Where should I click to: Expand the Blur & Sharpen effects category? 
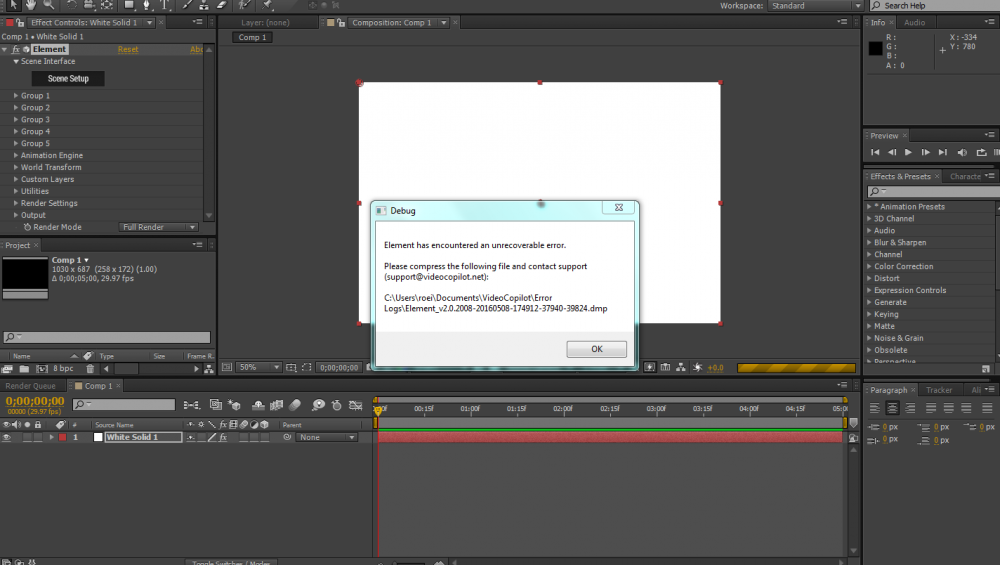[x=869, y=243]
